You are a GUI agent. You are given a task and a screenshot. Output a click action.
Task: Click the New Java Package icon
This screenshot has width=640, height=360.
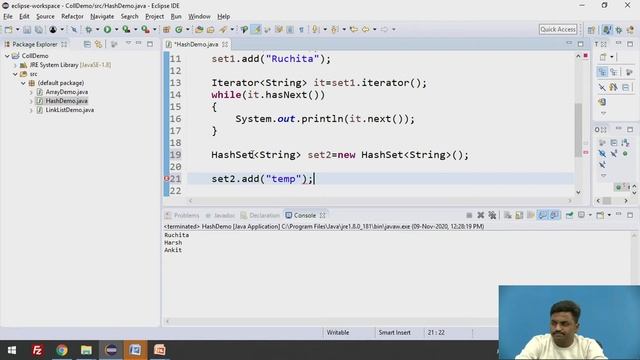click(167, 29)
